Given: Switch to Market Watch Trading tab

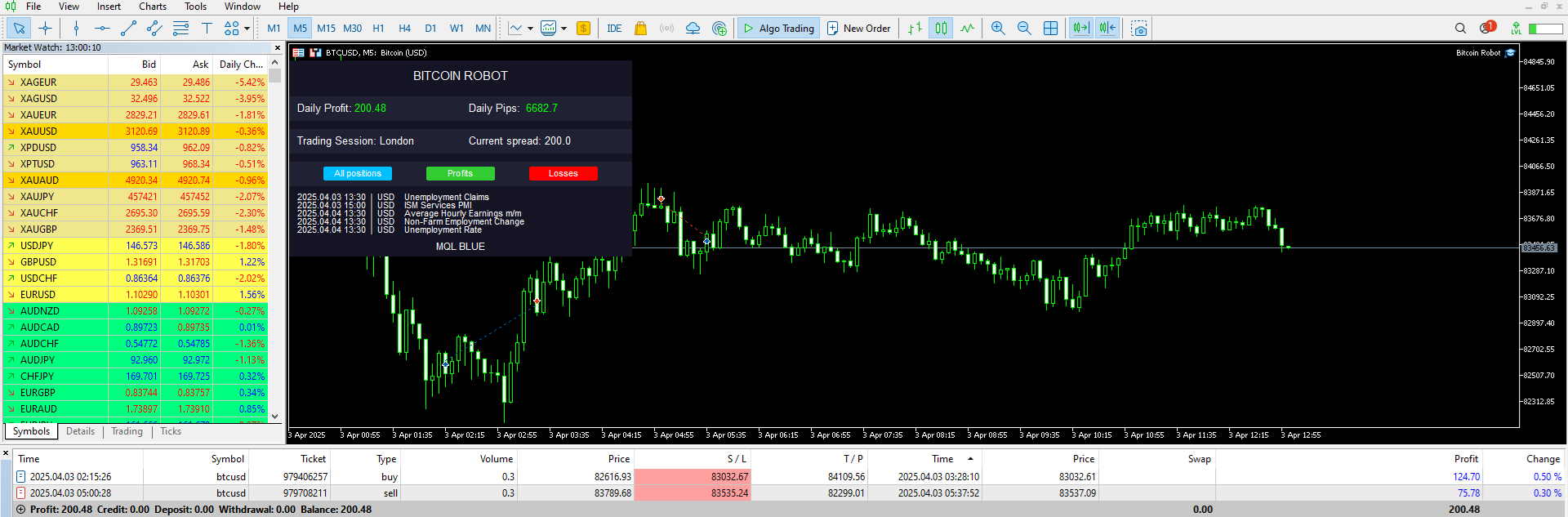Looking at the screenshot, I should tap(127, 431).
